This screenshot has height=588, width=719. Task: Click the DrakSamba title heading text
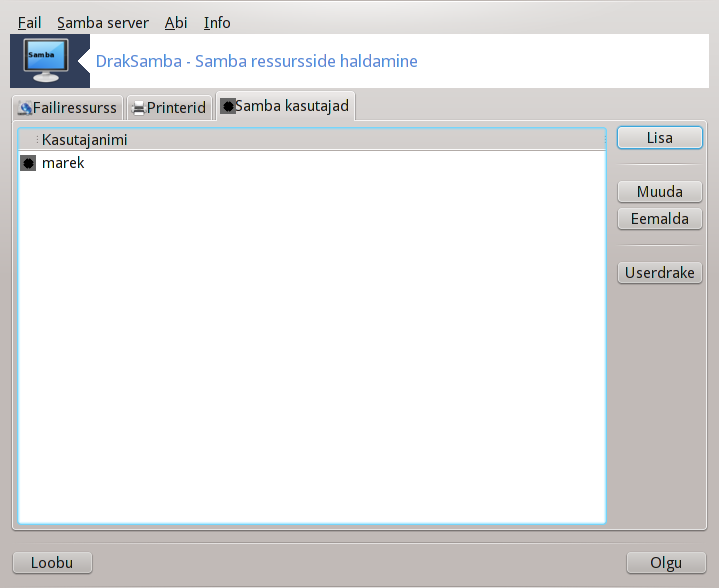(x=256, y=61)
